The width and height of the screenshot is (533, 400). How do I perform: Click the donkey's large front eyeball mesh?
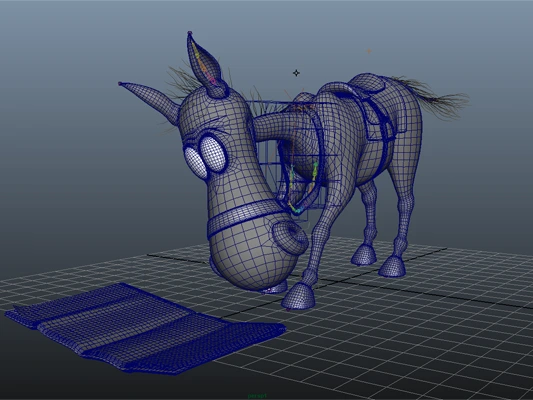click(213, 154)
